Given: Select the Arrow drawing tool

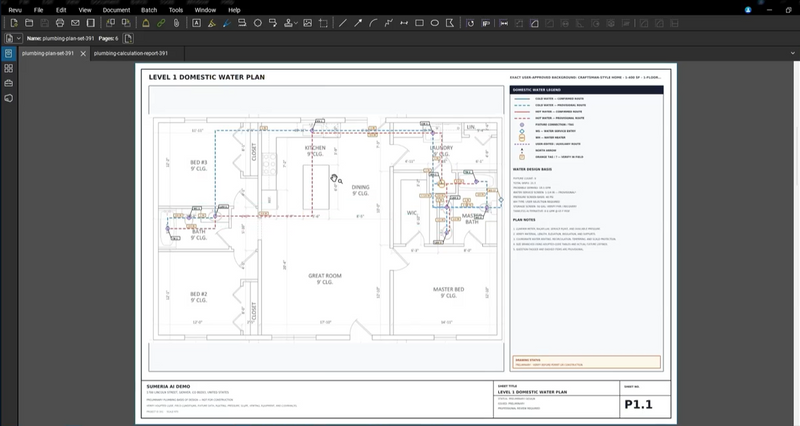Looking at the screenshot, I should click(x=358, y=23).
